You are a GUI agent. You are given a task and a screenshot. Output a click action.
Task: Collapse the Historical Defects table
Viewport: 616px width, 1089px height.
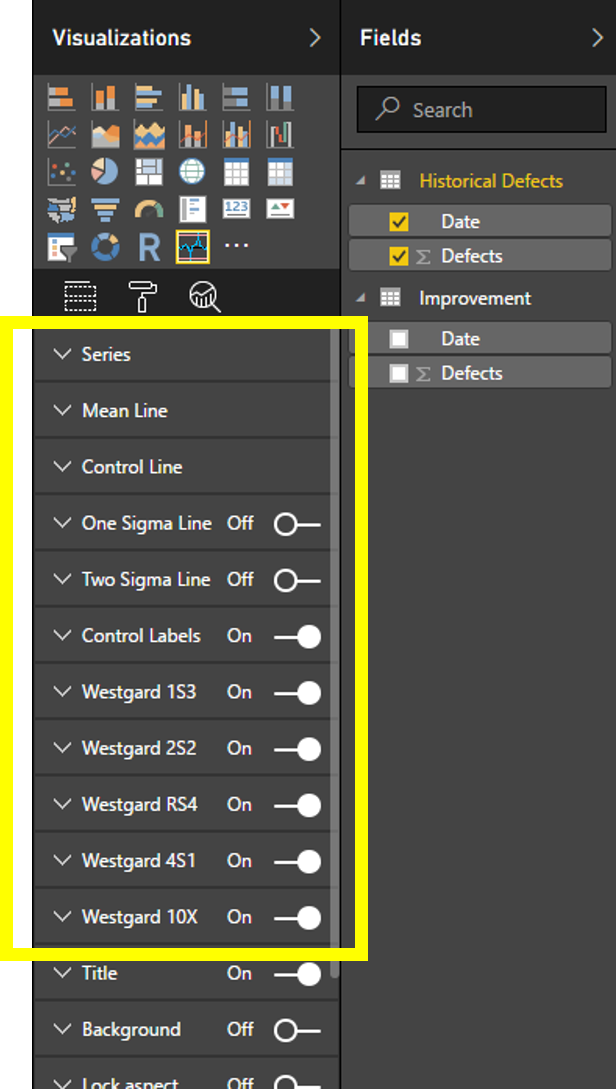(x=361, y=181)
